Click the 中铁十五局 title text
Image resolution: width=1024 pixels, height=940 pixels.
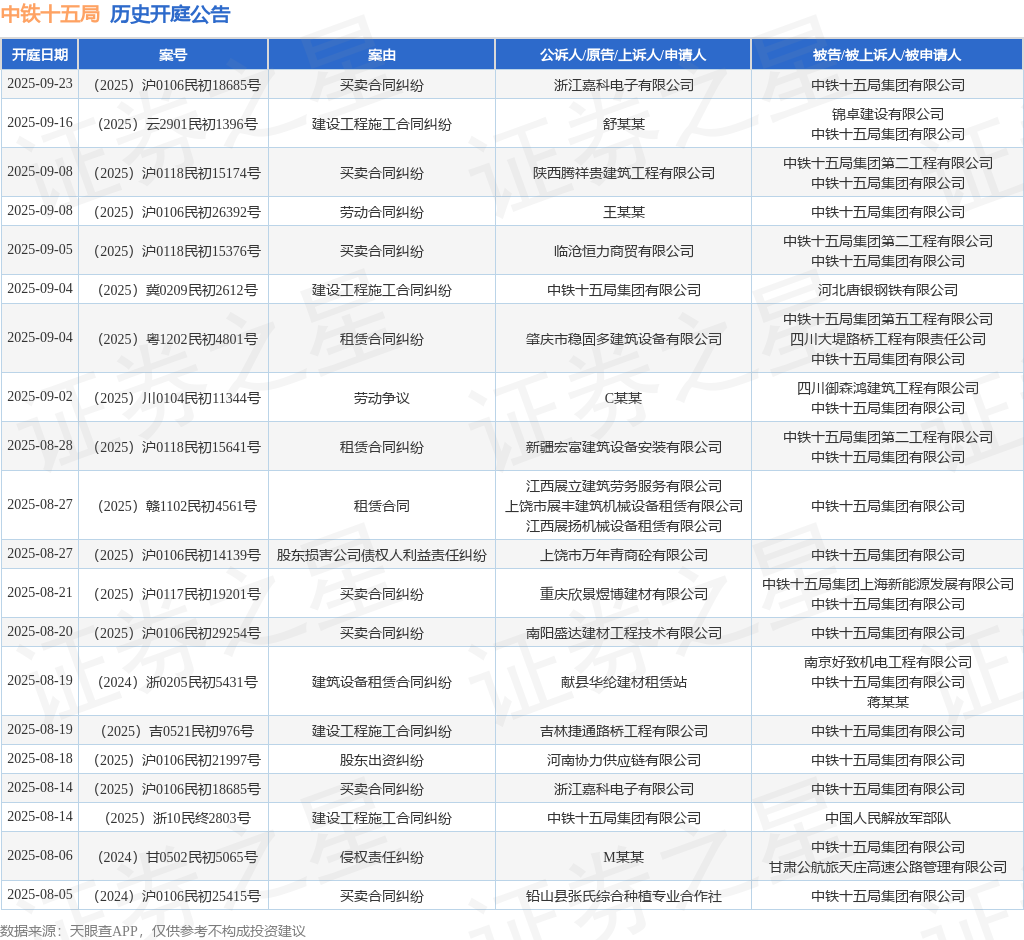(x=50, y=14)
